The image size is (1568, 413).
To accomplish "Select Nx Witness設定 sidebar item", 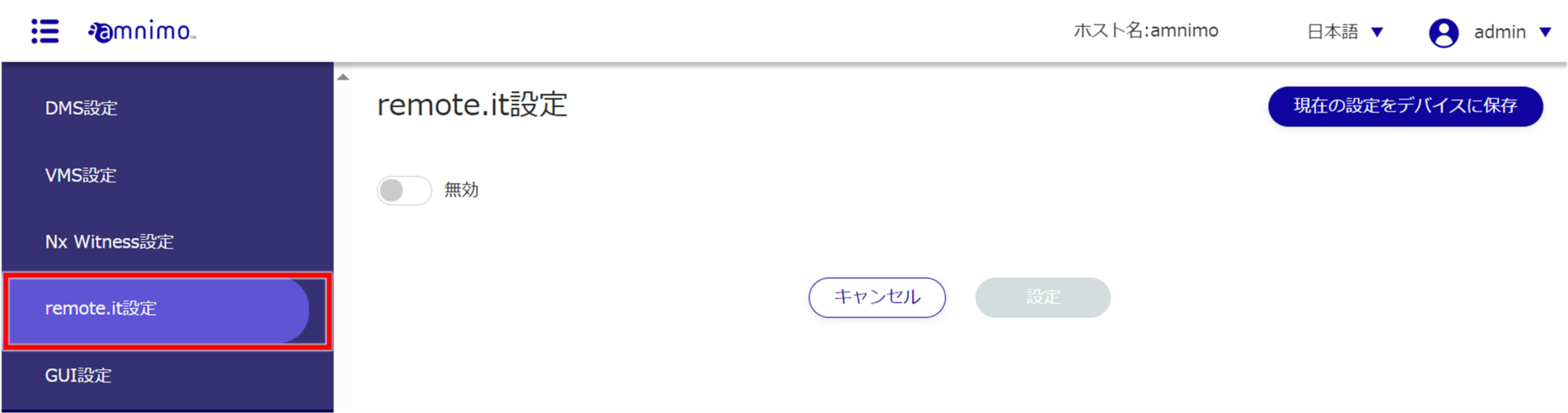I will pyautogui.click(x=109, y=242).
